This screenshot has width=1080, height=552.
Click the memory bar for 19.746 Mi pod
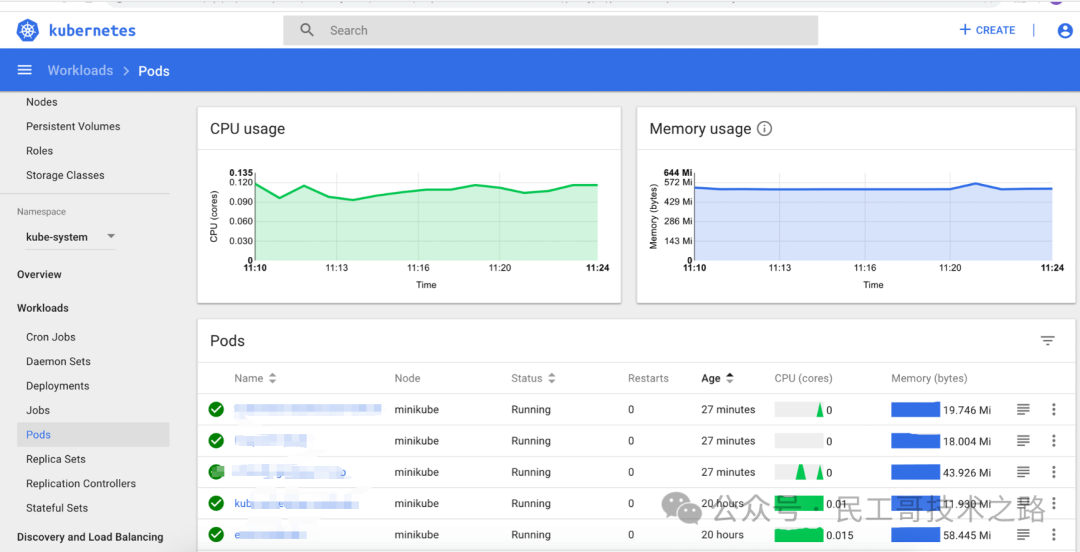(x=915, y=409)
